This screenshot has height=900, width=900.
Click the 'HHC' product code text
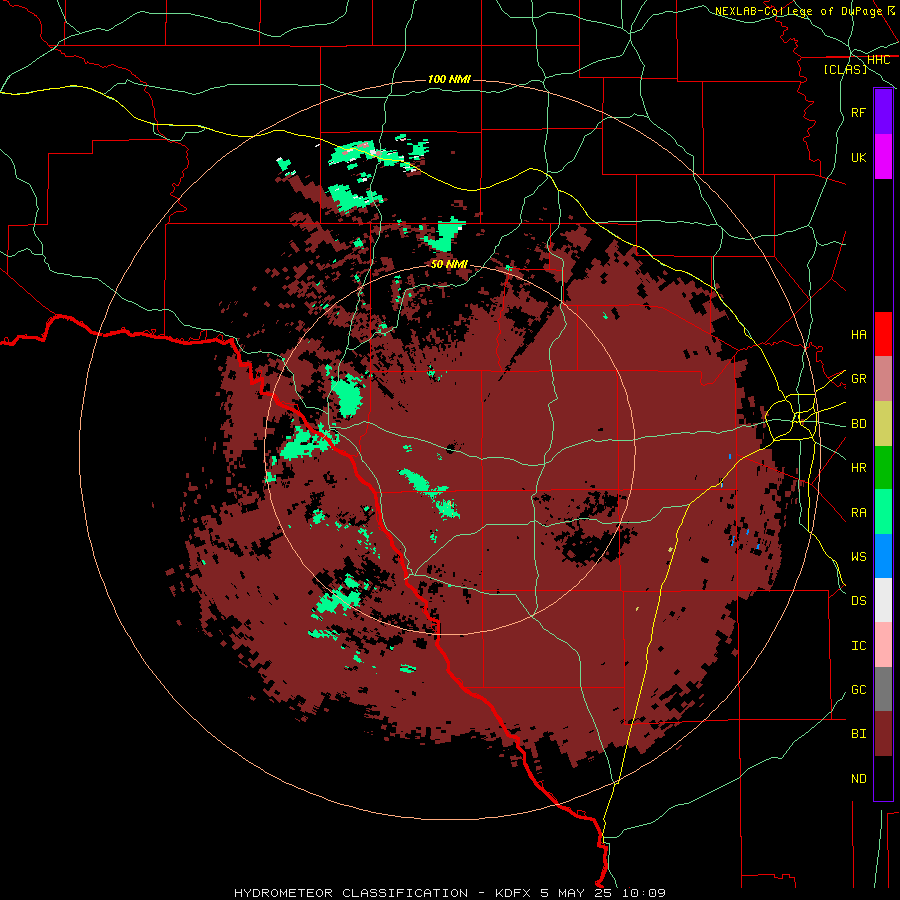[x=878, y=59]
